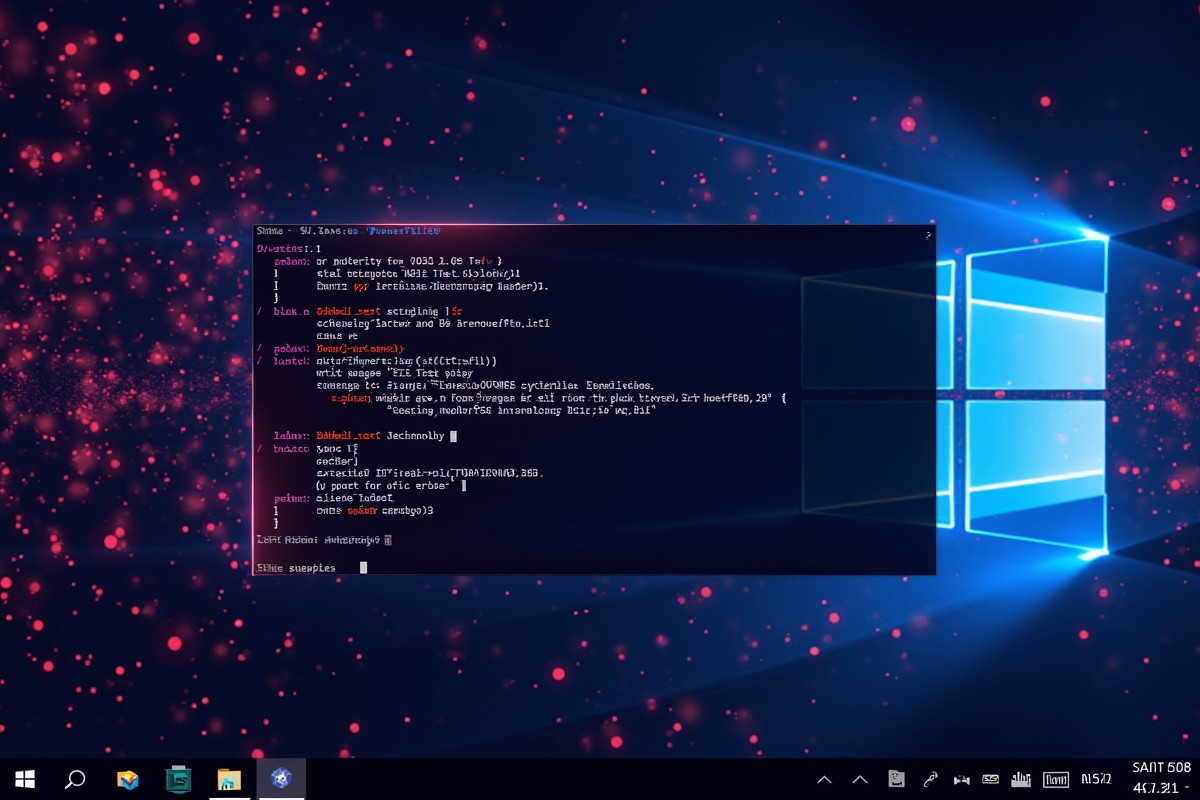Click the tray text indicator left of the clock
The height and width of the screenshot is (800, 1200).
(1096, 779)
